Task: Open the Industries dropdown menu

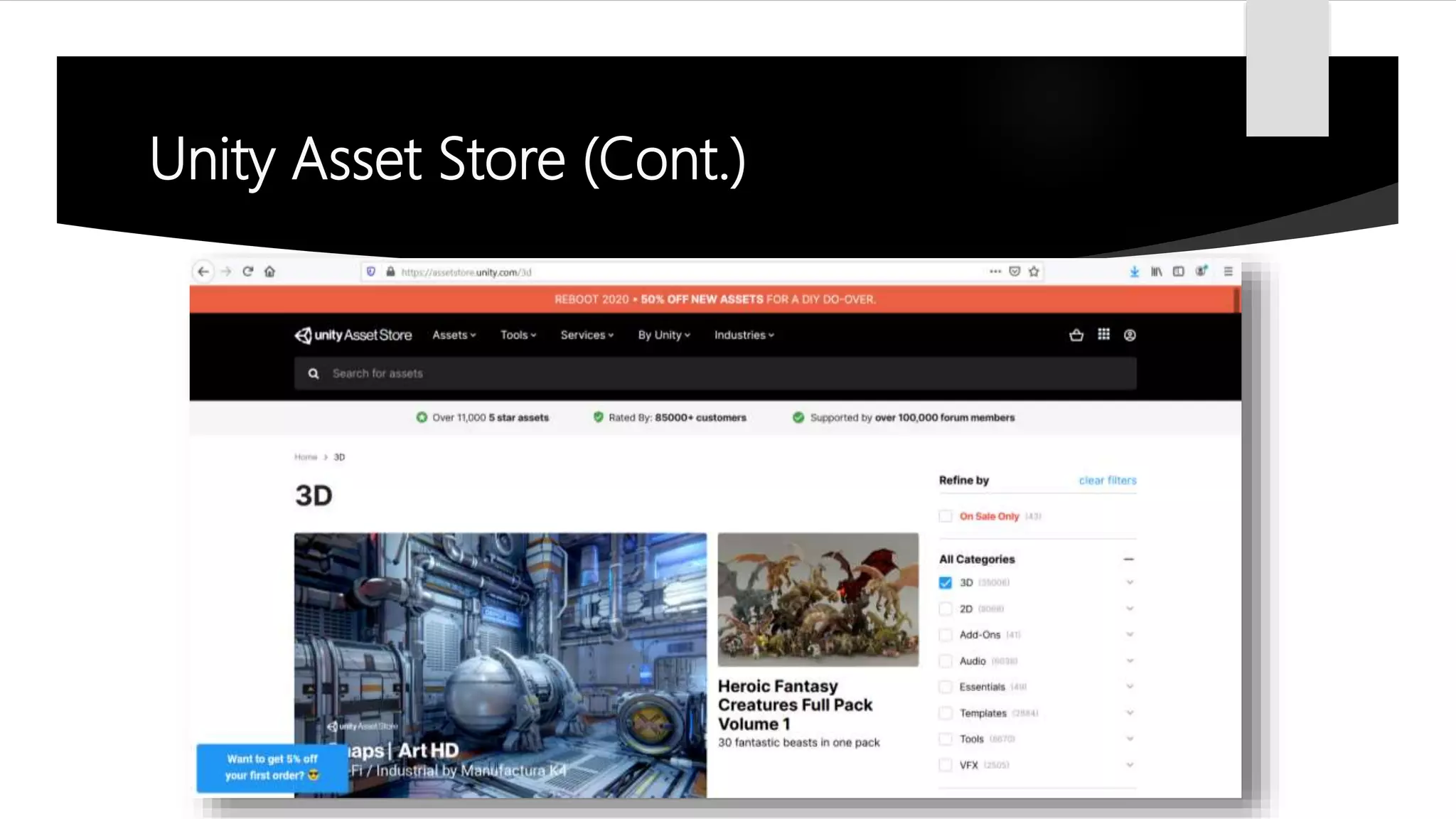Action: 744,335
